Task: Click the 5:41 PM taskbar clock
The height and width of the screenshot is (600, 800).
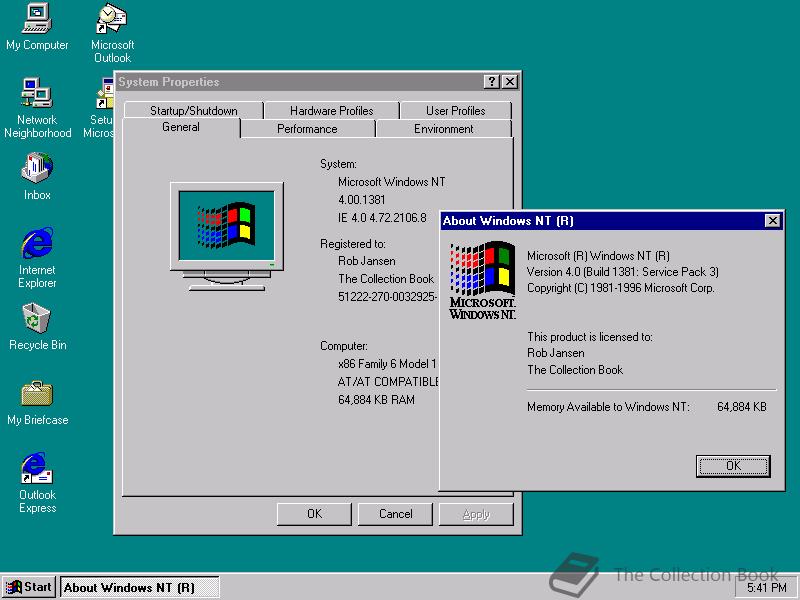Action: (x=766, y=588)
